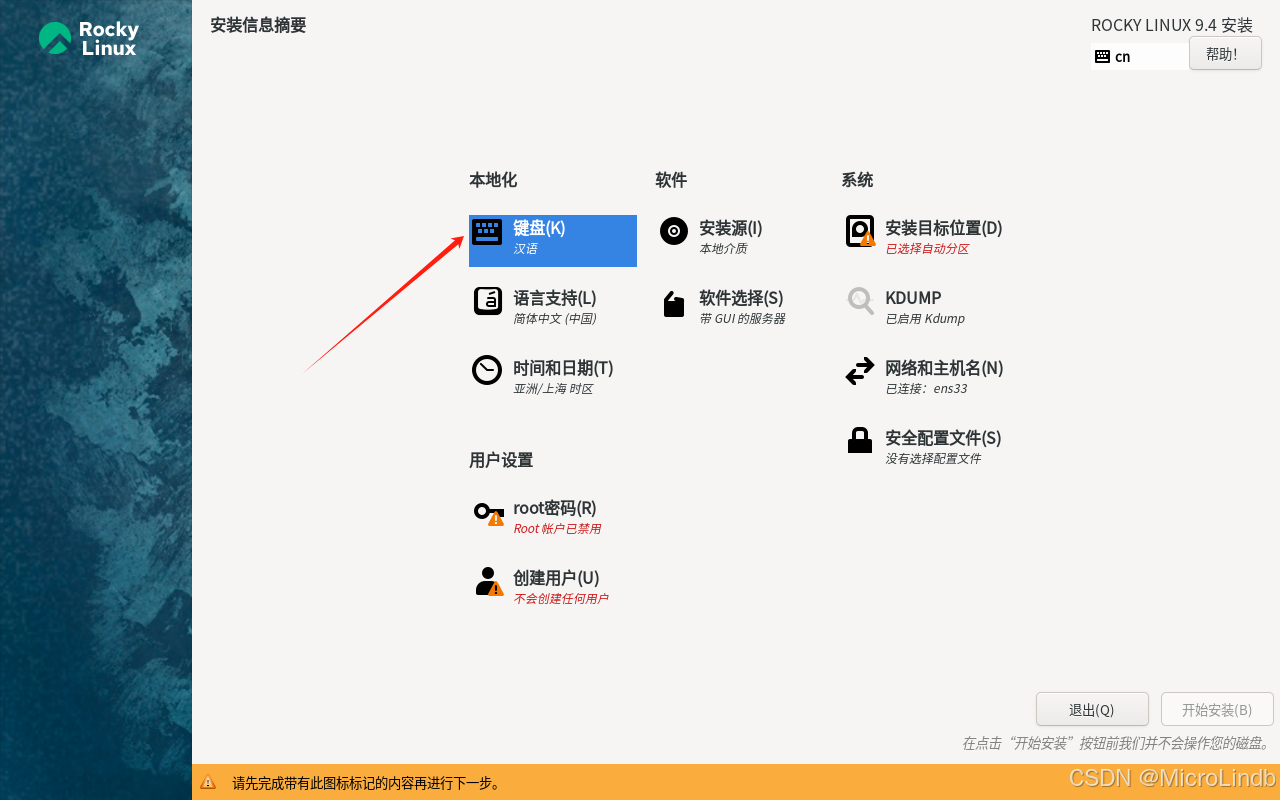Click the 带 GUI 的服务器 status text
The height and width of the screenshot is (800, 1280).
tap(742, 319)
